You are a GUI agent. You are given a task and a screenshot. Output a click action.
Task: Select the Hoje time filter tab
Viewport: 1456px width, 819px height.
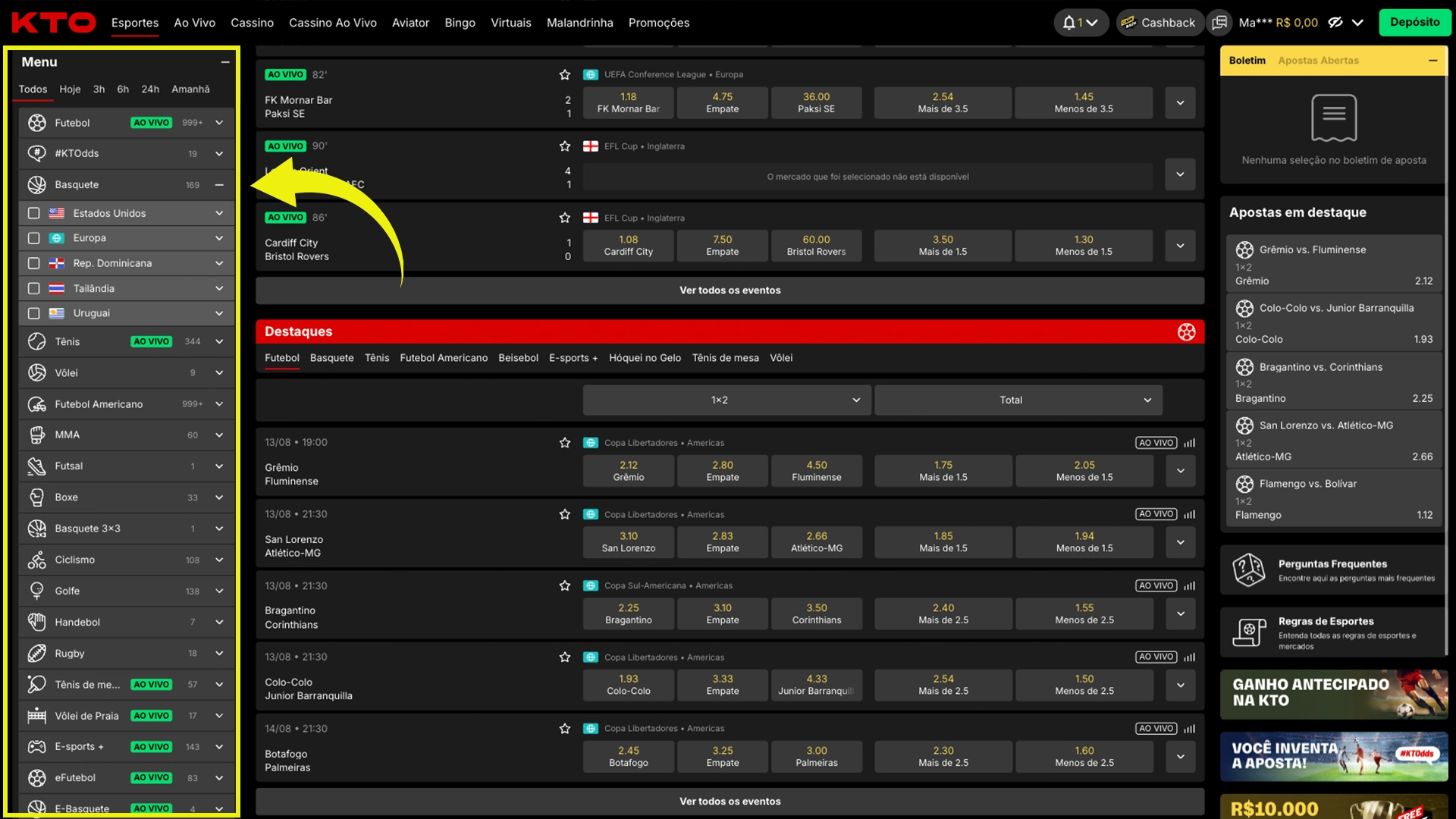tap(70, 89)
